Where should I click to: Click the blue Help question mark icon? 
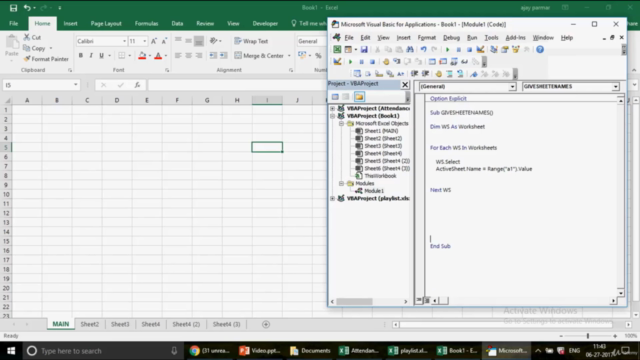(x=540, y=49)
